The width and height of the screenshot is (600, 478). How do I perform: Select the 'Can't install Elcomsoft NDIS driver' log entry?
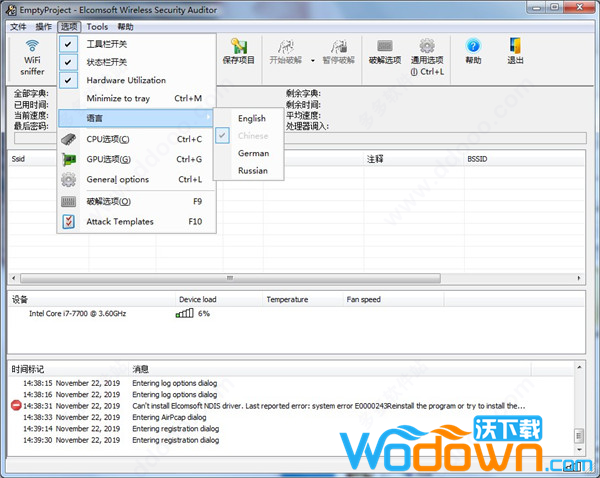292,406
